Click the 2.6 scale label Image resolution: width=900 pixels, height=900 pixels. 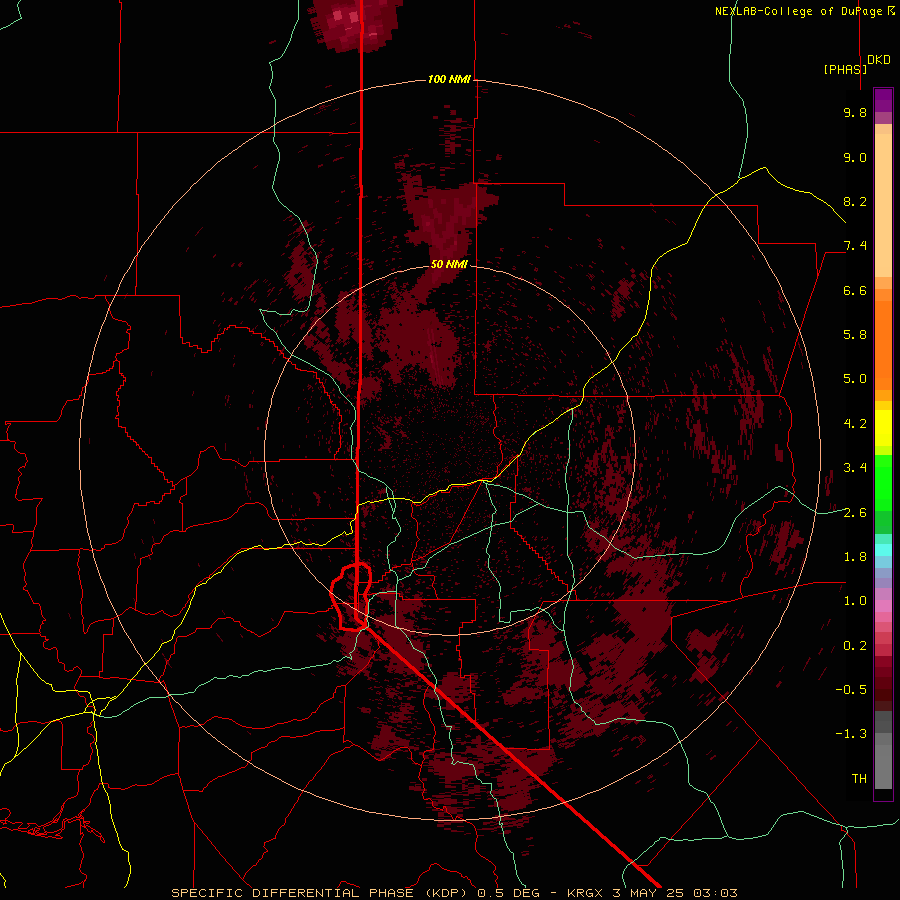855,513
